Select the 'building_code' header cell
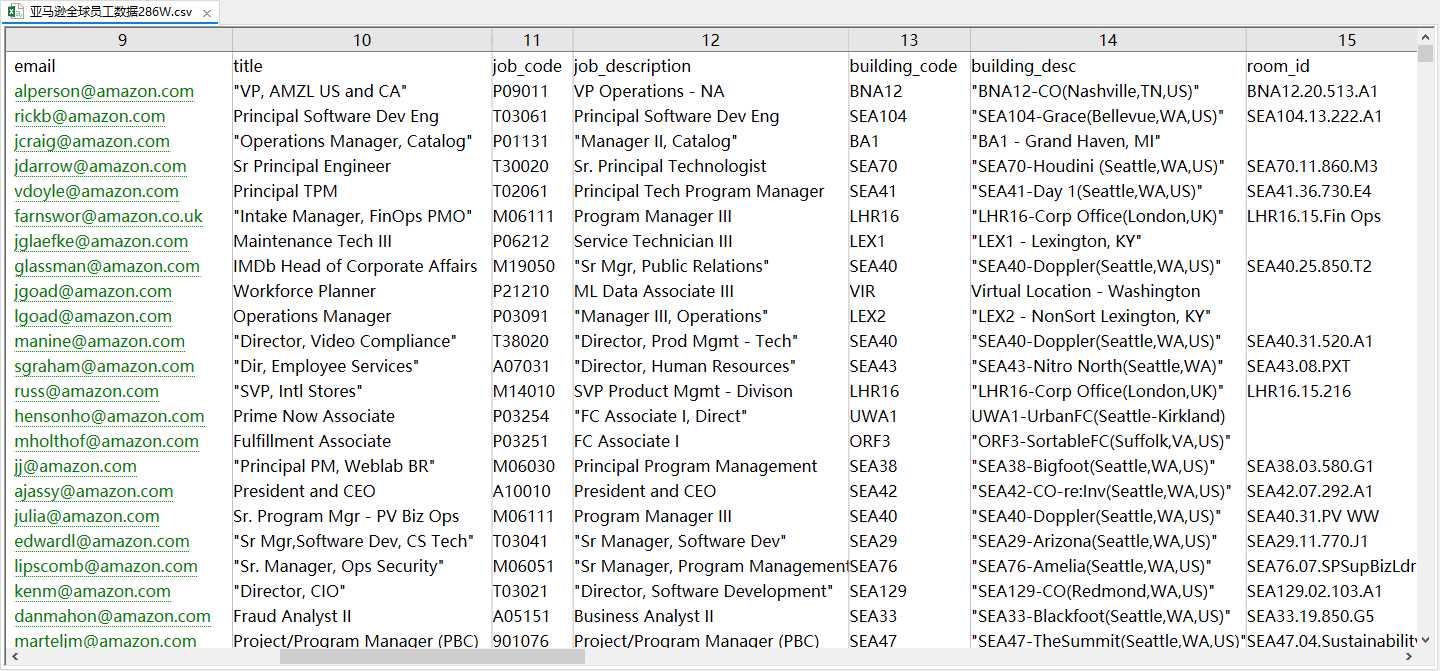Screen dimensions: 1440x671 [909, 66]
